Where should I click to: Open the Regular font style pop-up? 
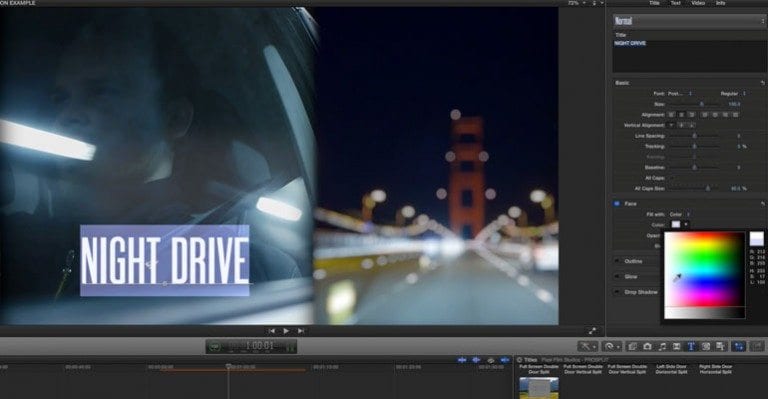(733, 94)
